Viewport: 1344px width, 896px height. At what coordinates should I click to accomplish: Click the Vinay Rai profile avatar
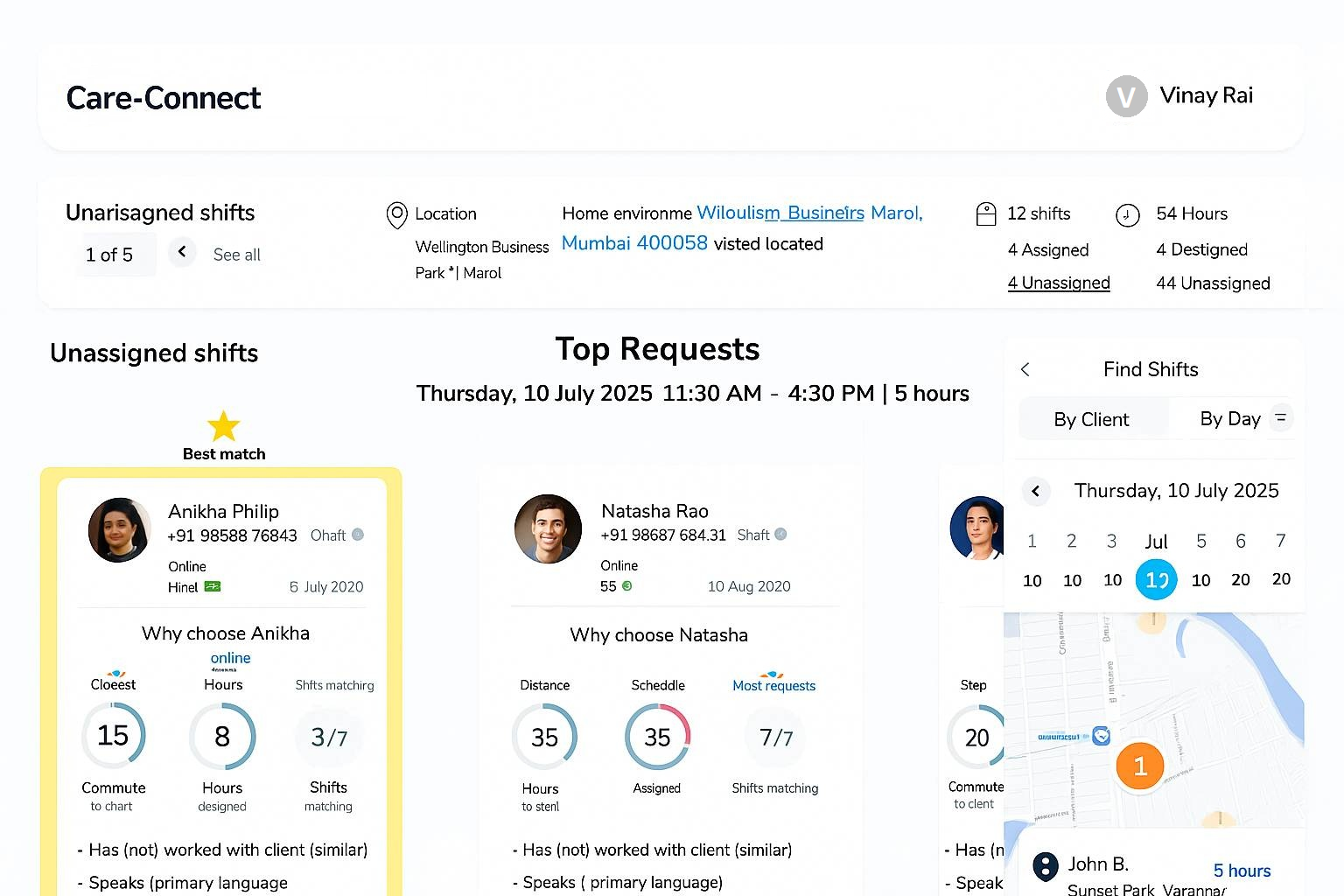coord(1126,96)
